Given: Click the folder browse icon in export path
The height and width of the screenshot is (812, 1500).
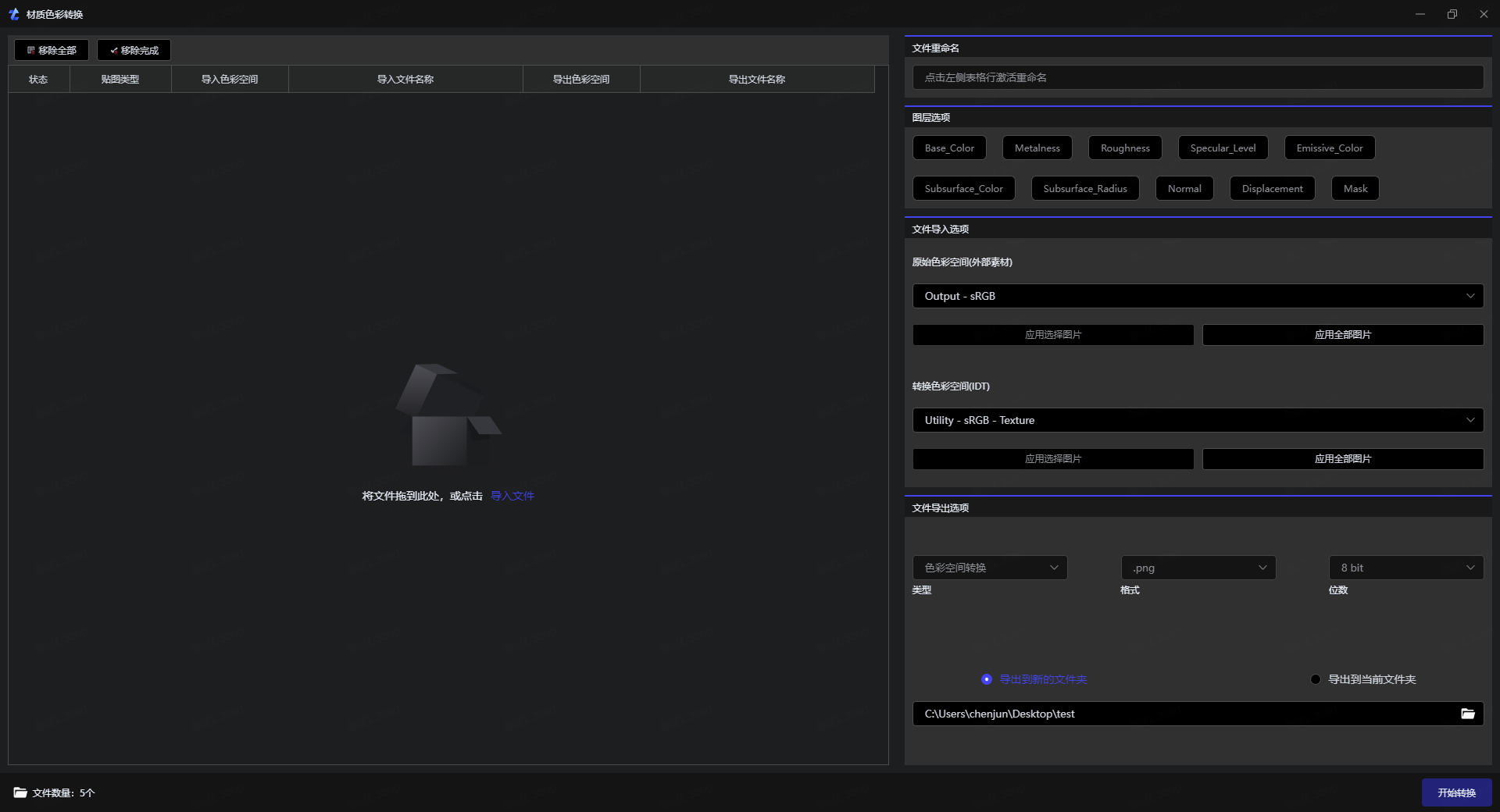Looking at the screenshot, I should coord(1467,714).
